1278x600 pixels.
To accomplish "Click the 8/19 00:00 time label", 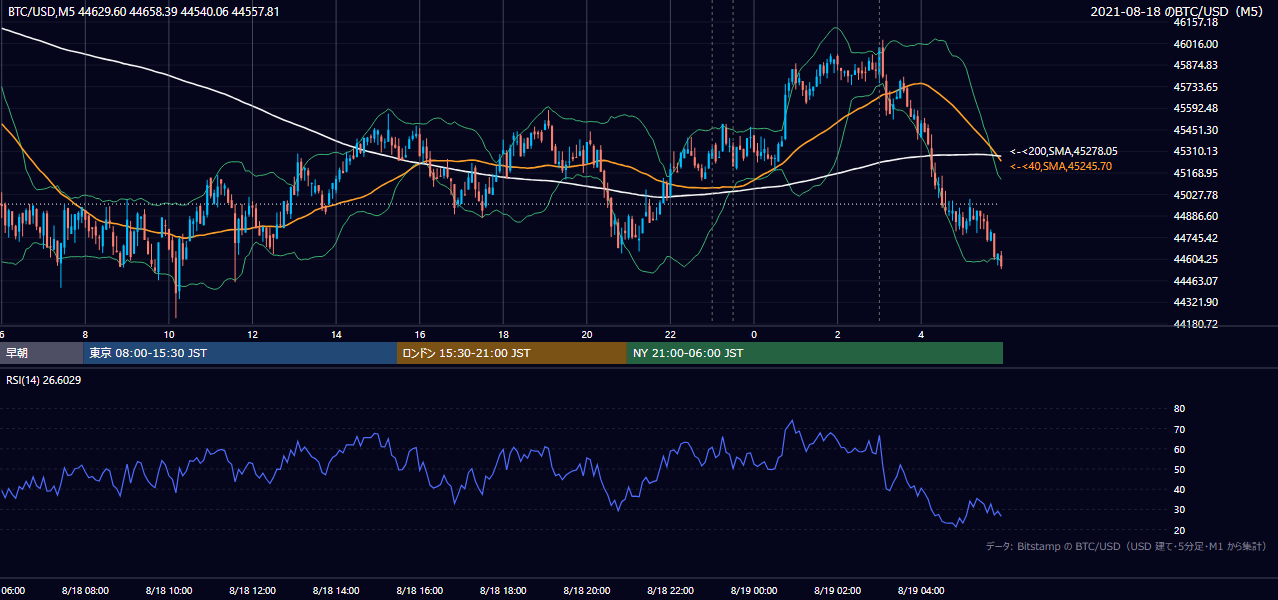I will point(754,591).
